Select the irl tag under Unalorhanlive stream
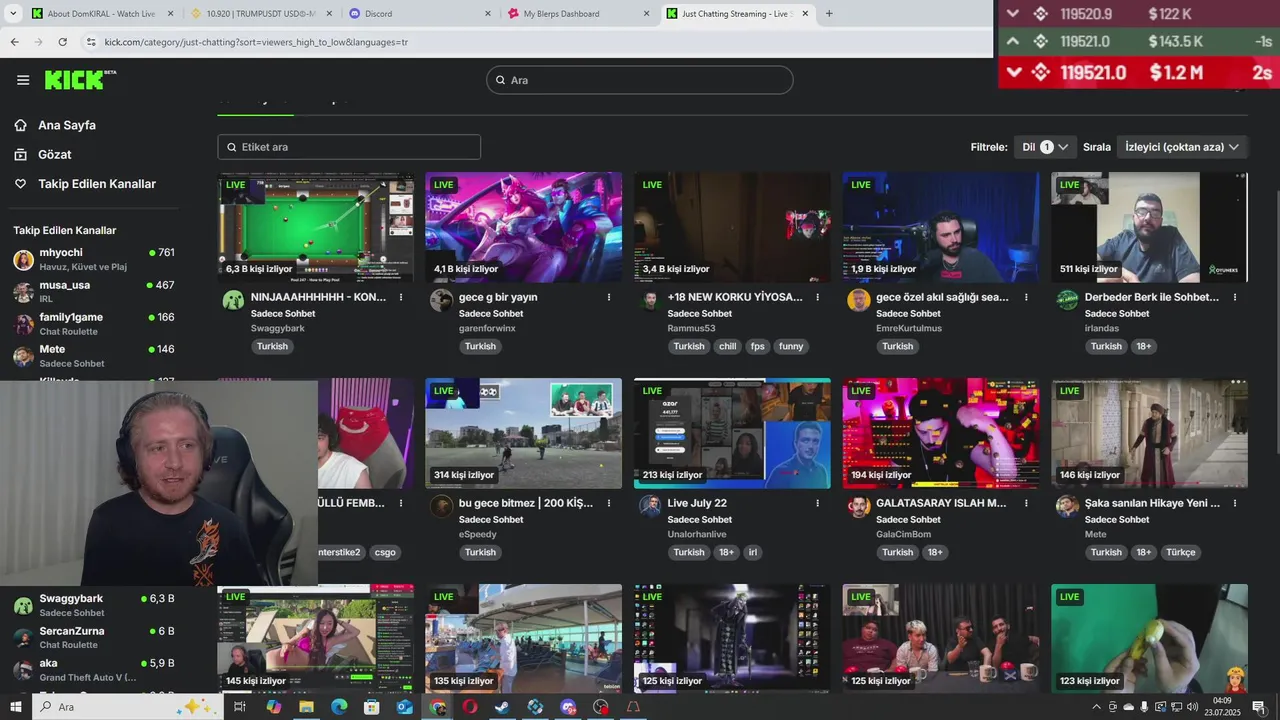The height and width of the screenshot is (720, 1280). coord(753,552)
